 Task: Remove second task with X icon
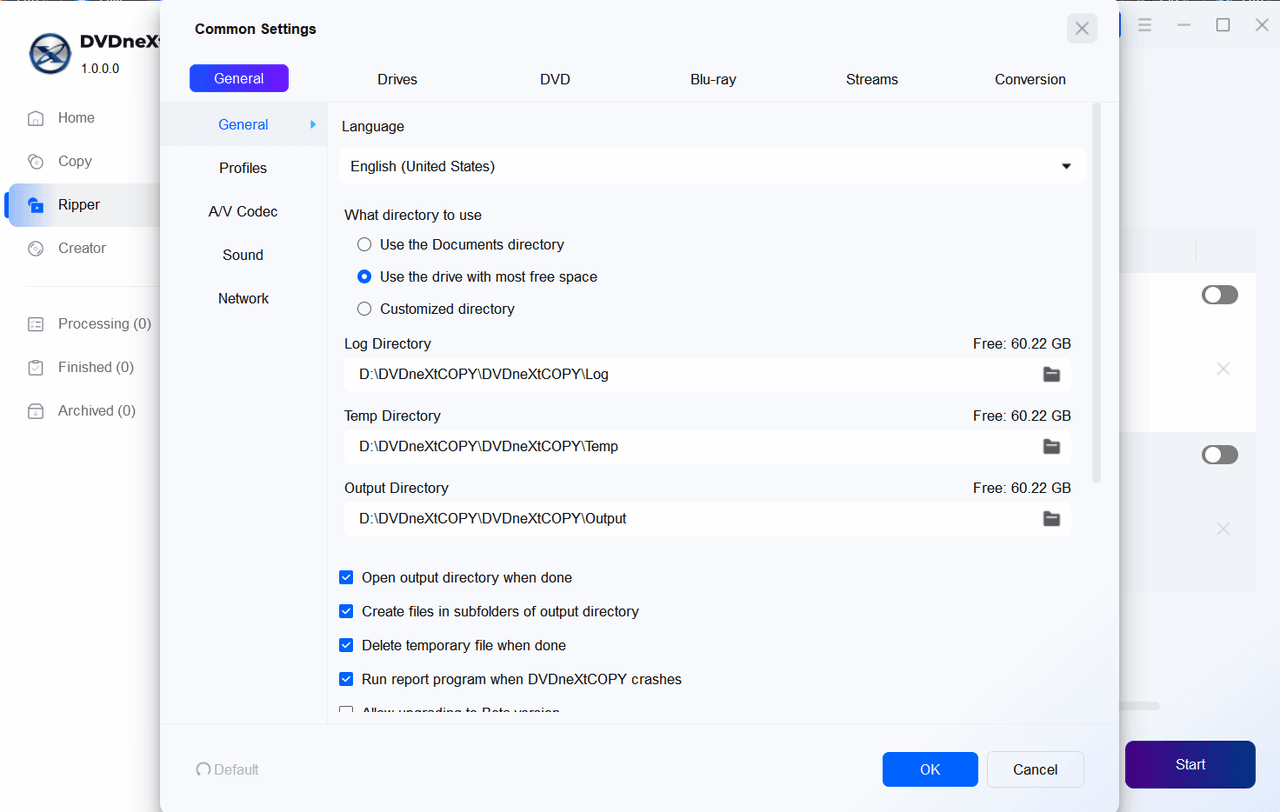coord(1223,528)
